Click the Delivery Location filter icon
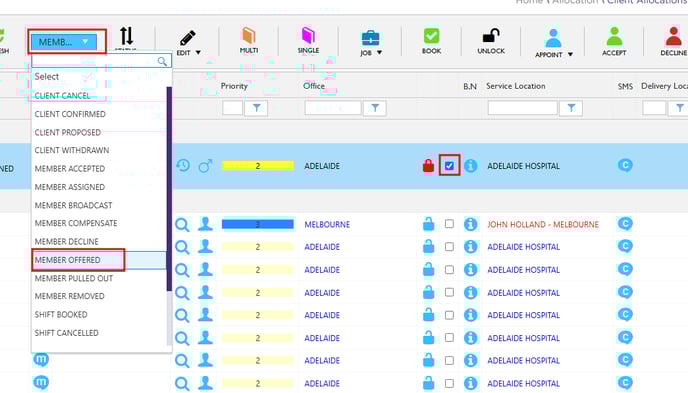This screenshot has width=688, height=393. tap(679, 108)
